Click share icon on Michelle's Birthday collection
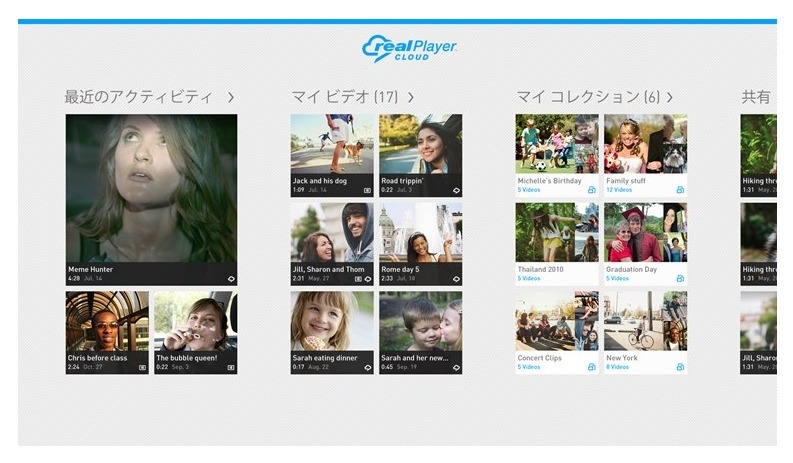The height and width of the screenshot is (463, 793). pyautogui.click(x=592, y=190)
